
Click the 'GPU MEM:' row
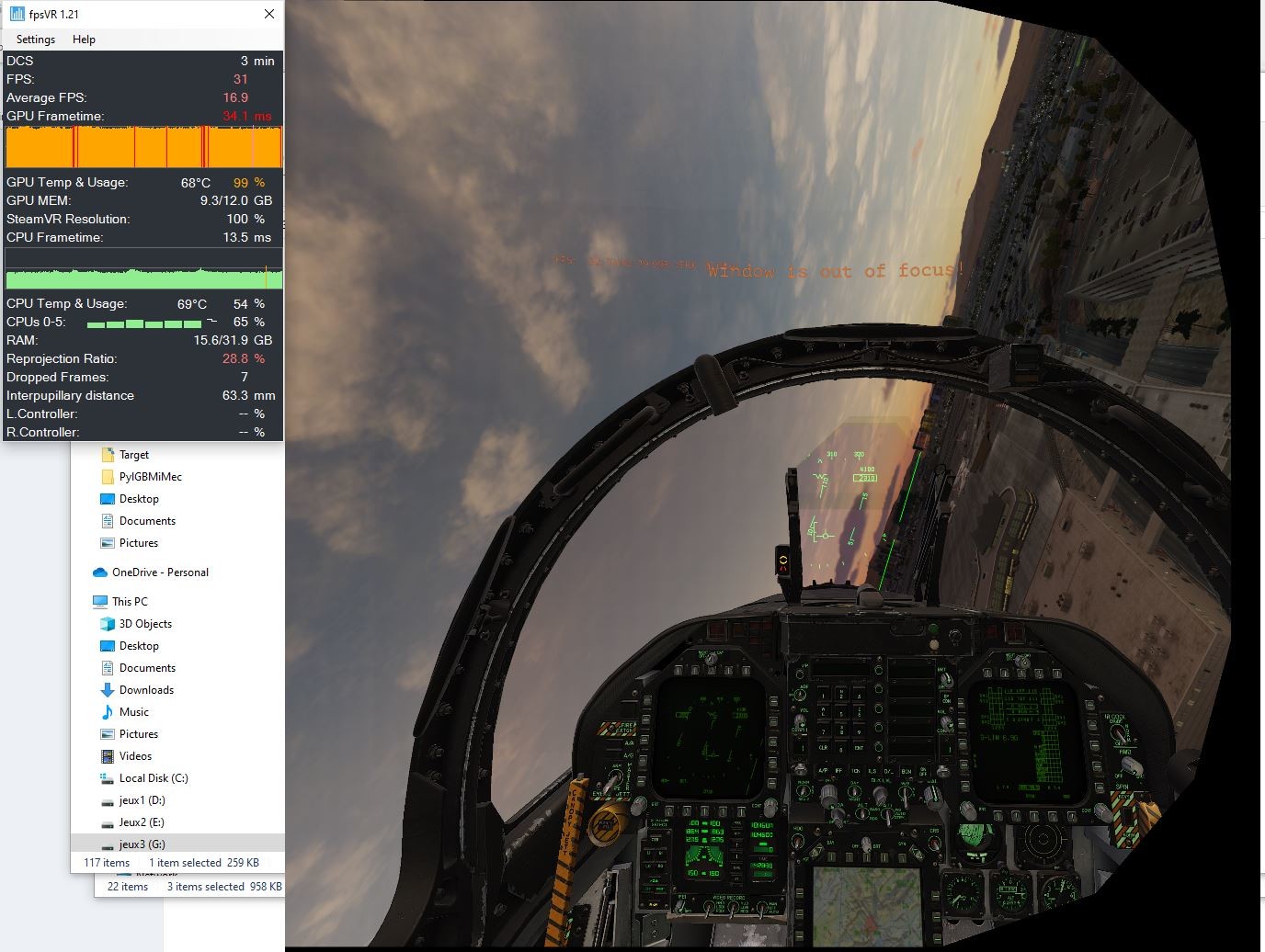143,200
